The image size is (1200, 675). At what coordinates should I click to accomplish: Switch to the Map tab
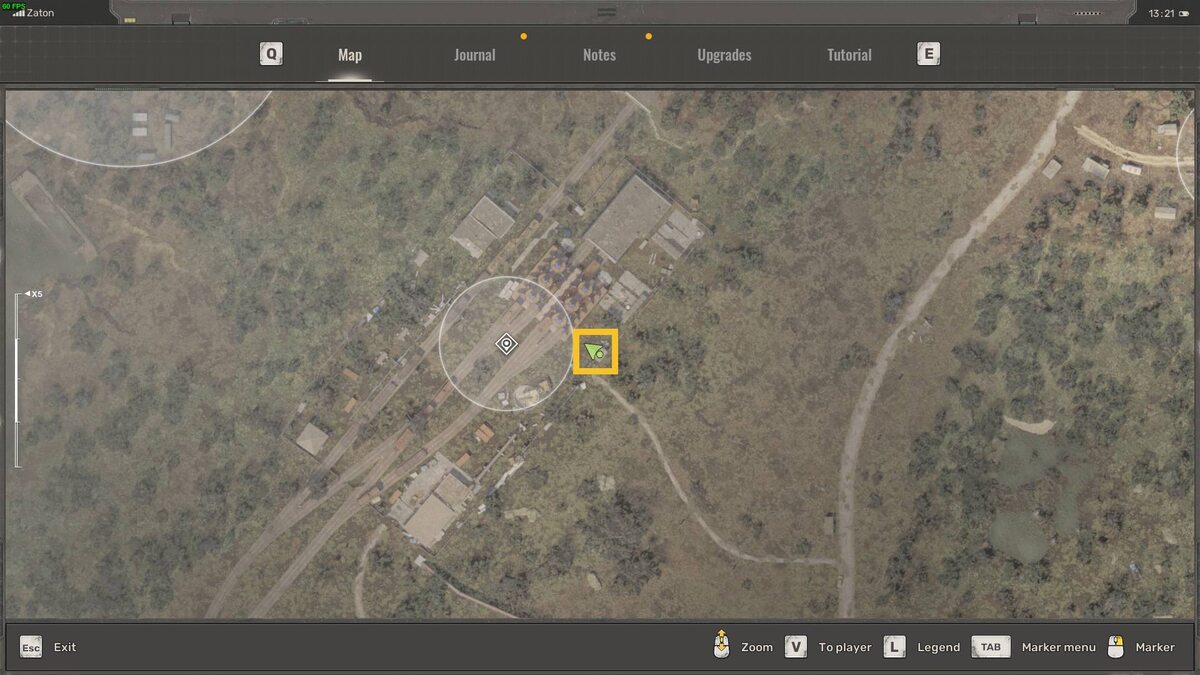click(350, 55)
